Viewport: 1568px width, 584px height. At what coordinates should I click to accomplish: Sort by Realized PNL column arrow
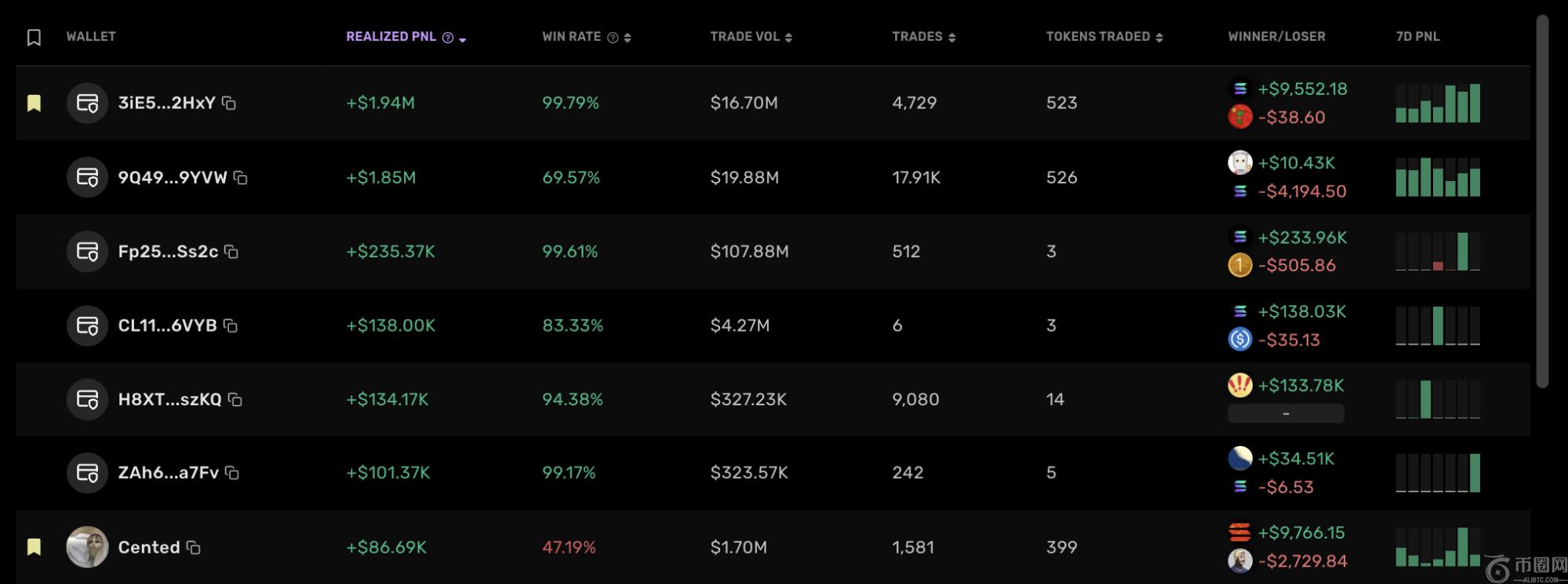point(463,39)
